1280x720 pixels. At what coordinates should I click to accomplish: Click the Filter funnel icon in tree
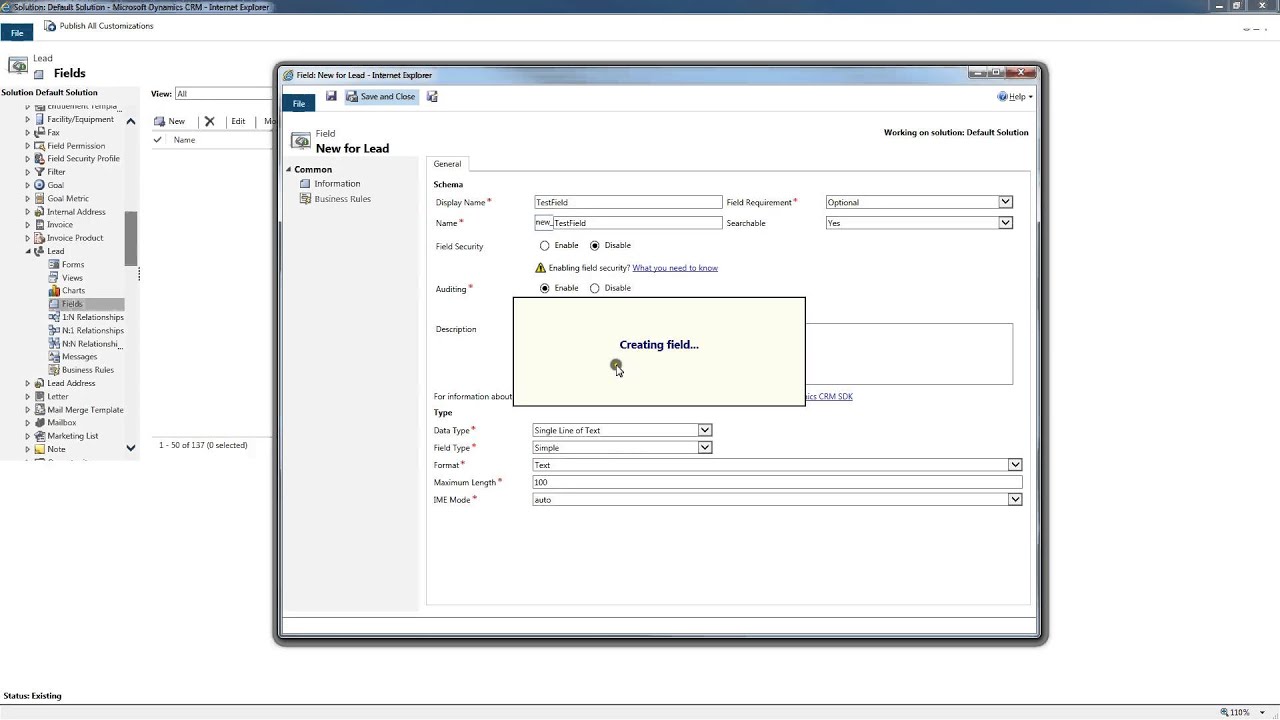tap(39, 172)
